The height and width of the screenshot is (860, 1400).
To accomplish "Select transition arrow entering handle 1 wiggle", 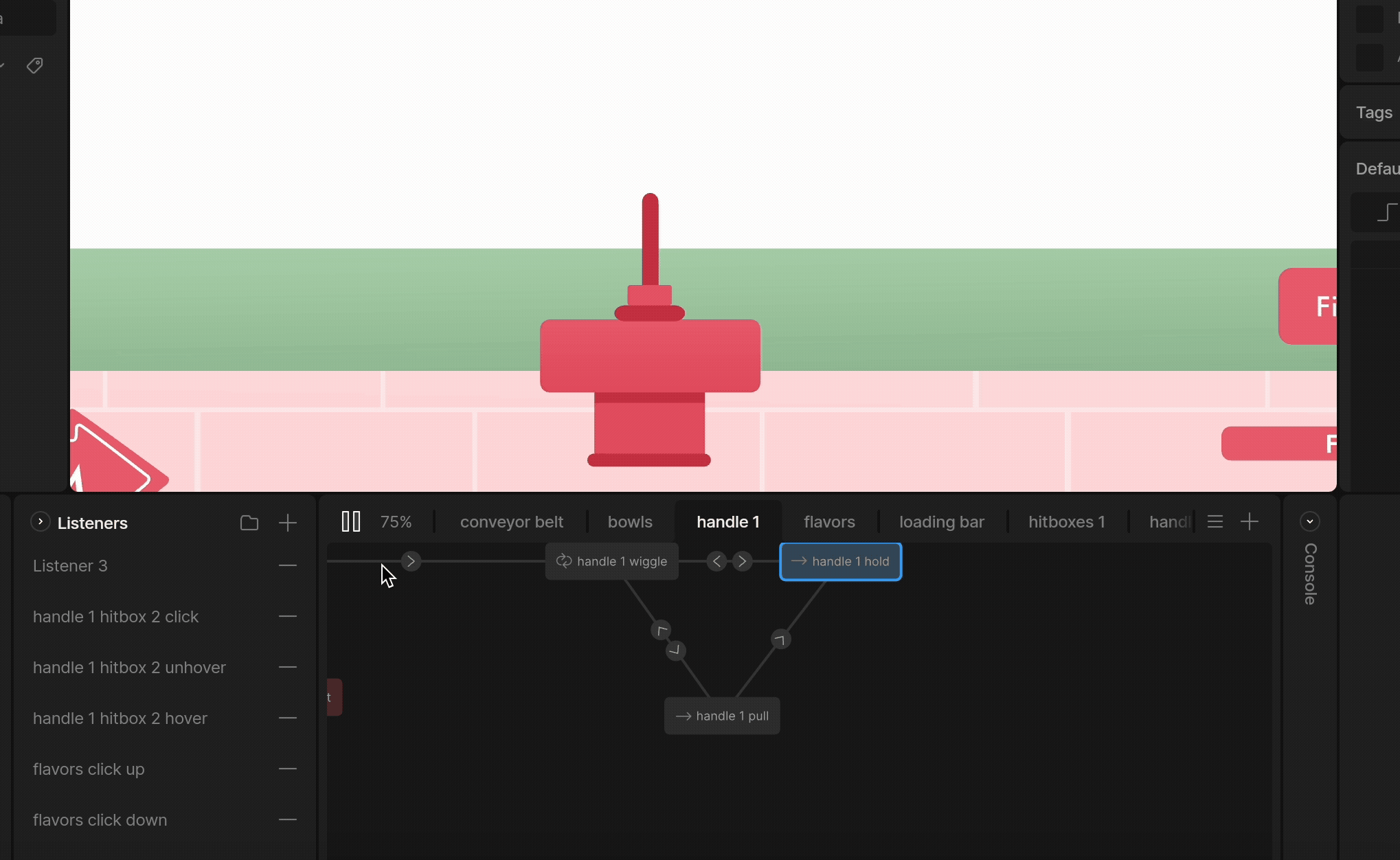I will 411,561.
